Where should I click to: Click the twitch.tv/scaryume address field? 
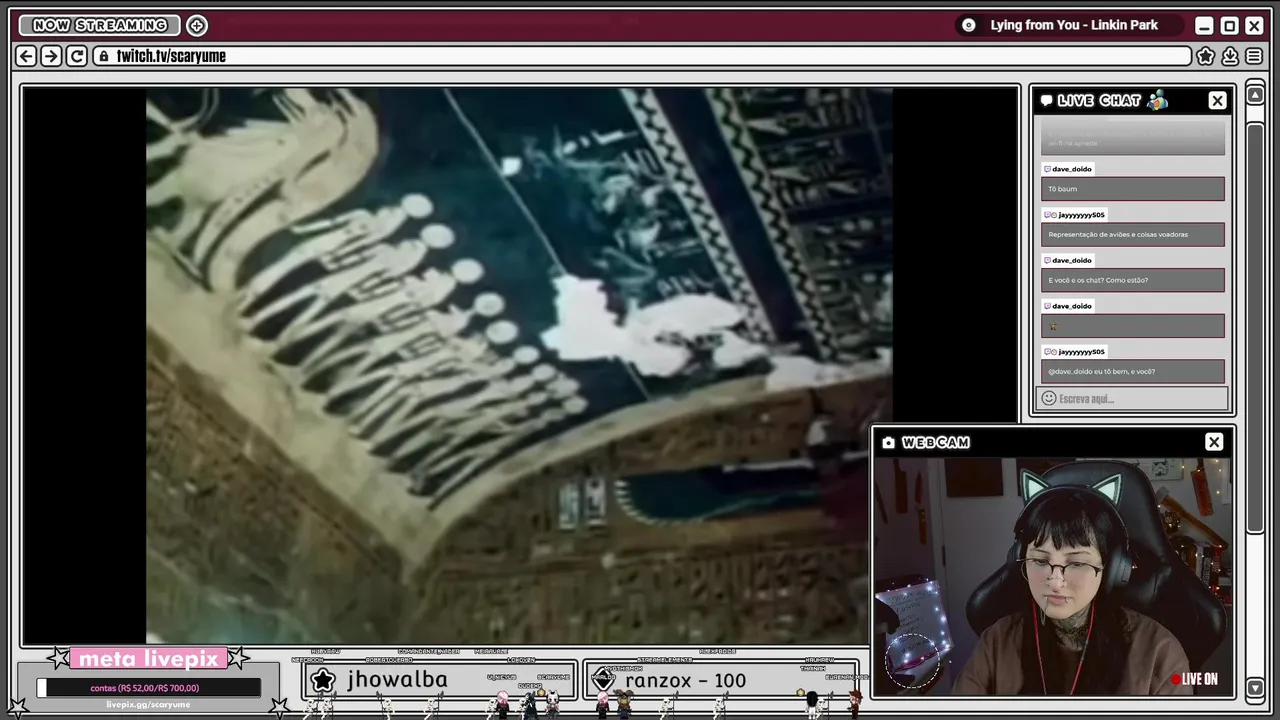pyautogui.click(x=642, y=56)
